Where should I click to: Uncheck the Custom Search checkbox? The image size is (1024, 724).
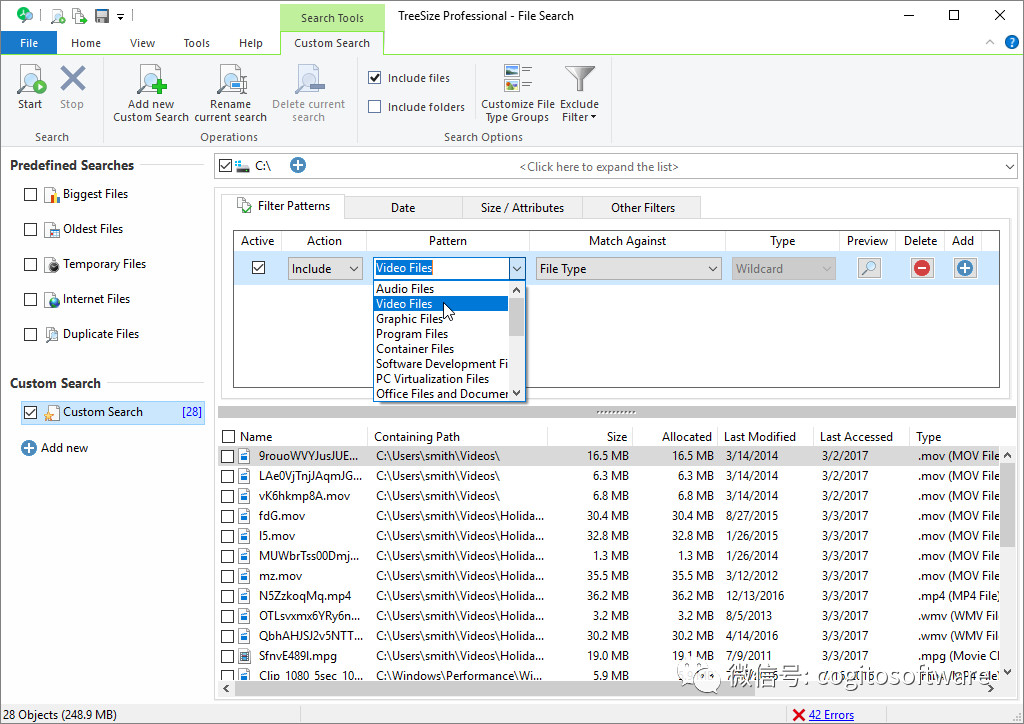tap(30, 413)
